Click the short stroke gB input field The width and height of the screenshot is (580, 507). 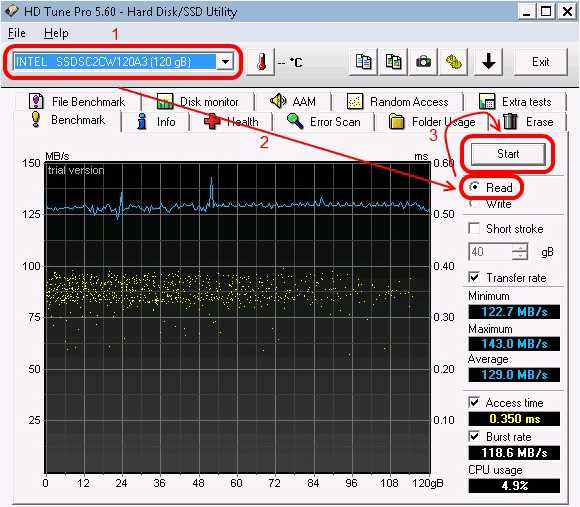(490, 252)
